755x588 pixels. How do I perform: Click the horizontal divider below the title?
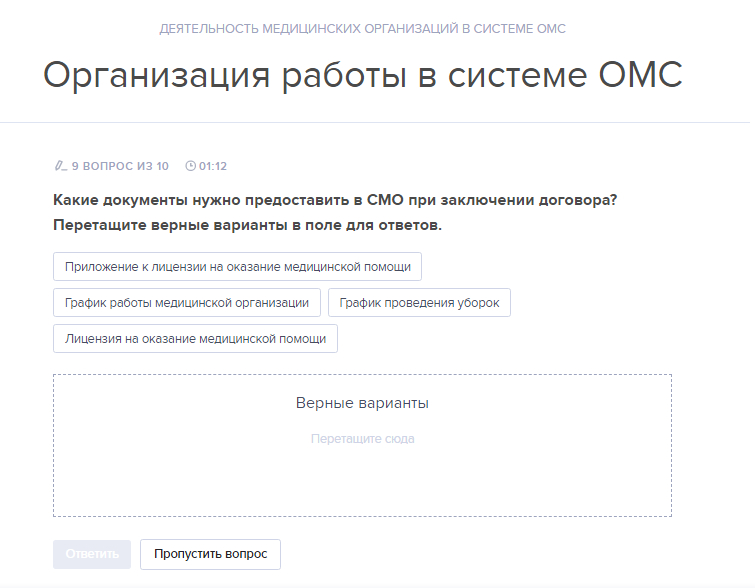377,123
